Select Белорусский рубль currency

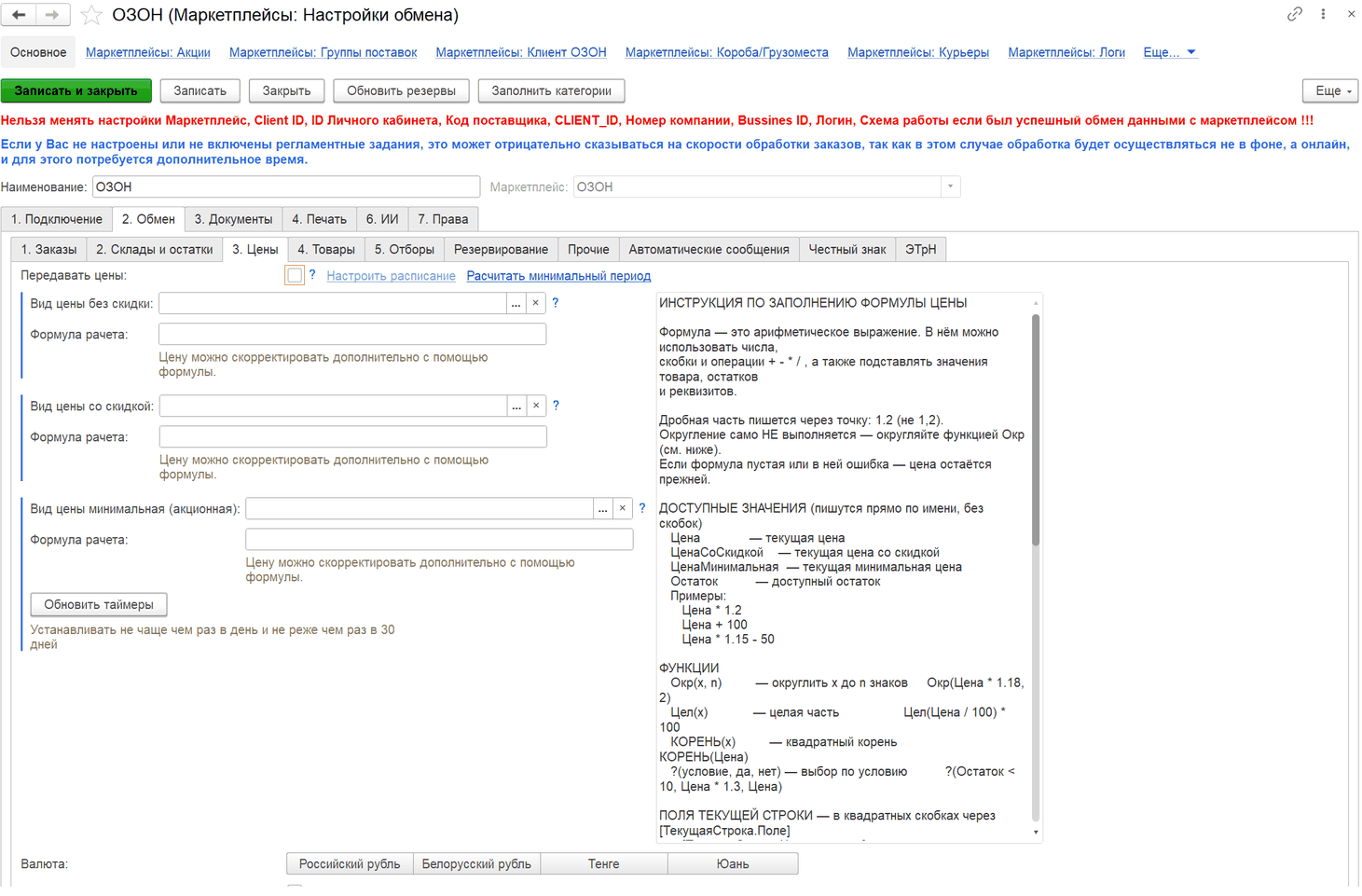tap(476, 864)
